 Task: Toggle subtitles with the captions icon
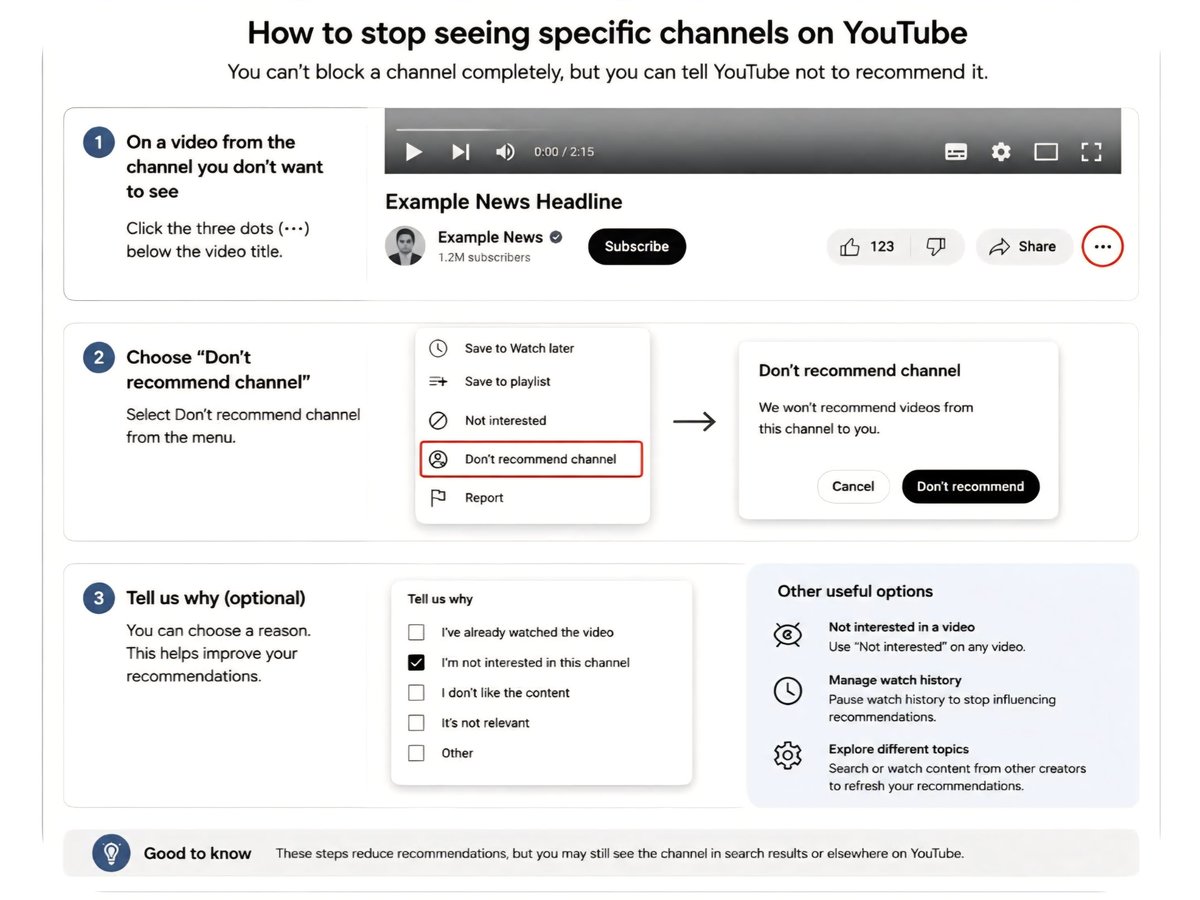(x=956, y=152)
